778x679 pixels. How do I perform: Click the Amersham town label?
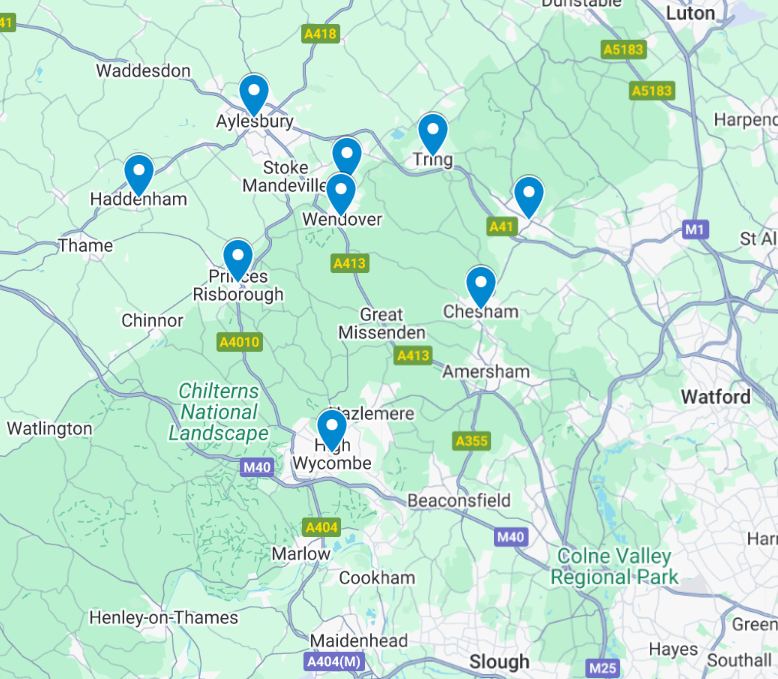[486, 372]
